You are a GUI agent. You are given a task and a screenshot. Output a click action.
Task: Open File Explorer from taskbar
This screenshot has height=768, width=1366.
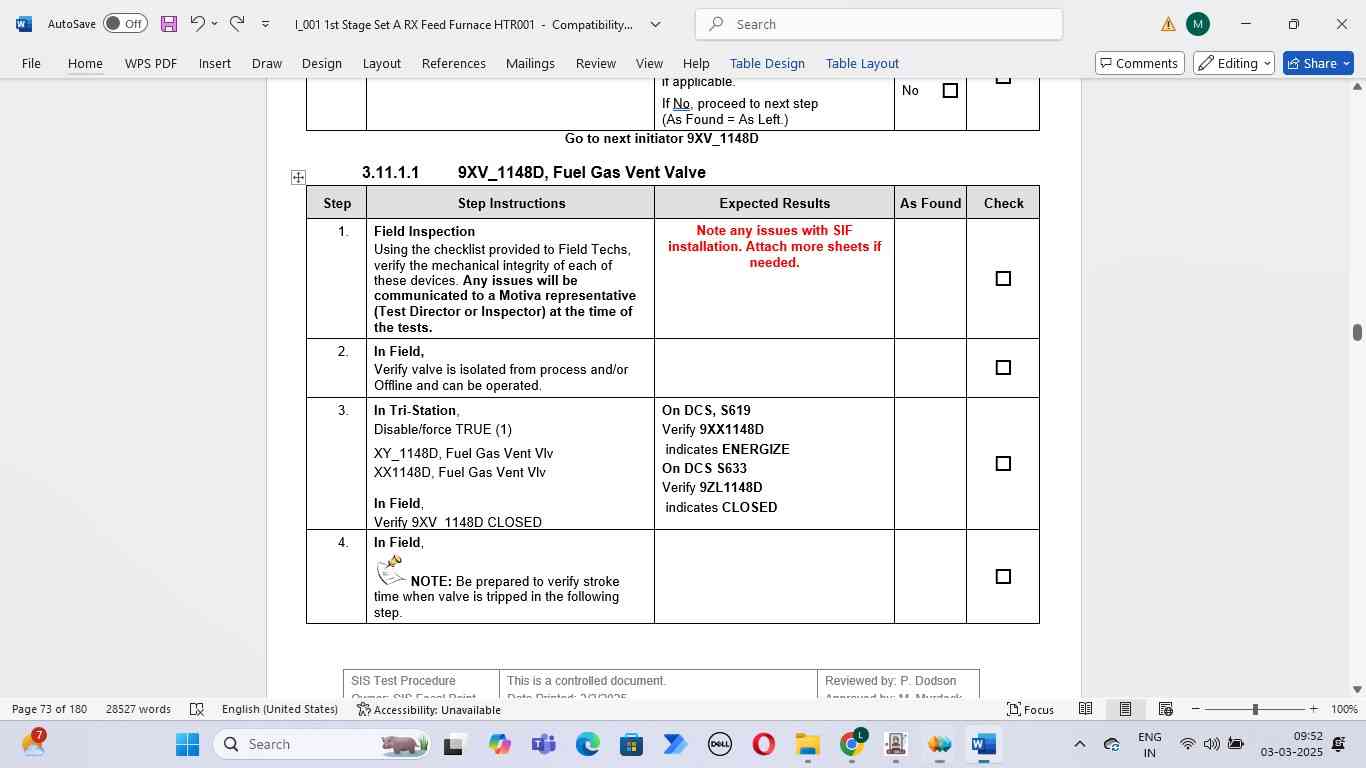(808, 744)
